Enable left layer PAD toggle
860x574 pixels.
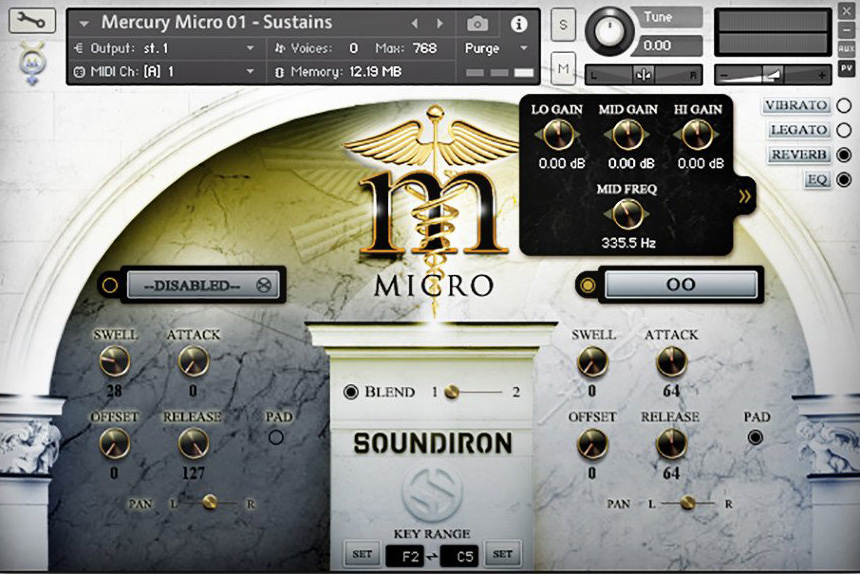(276, 437)
